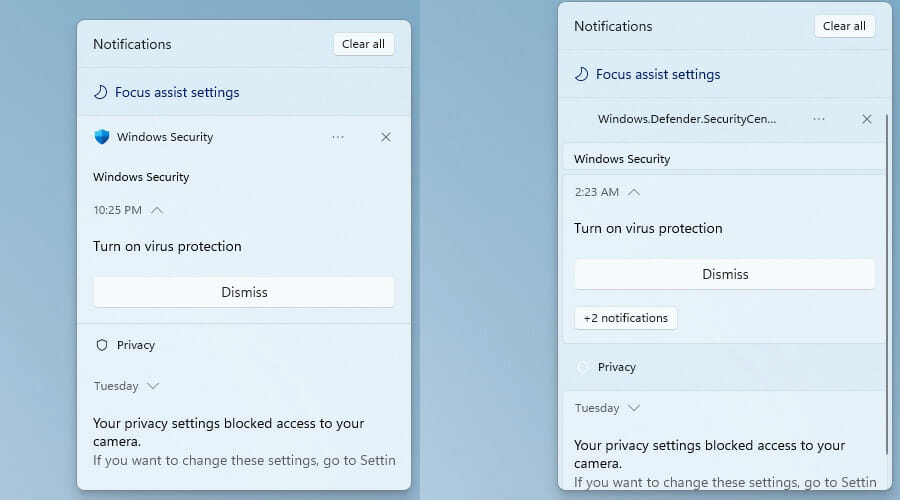
Task: Clear all notifications in the 10:25 PM panel
Action: (x=363, y=44)
